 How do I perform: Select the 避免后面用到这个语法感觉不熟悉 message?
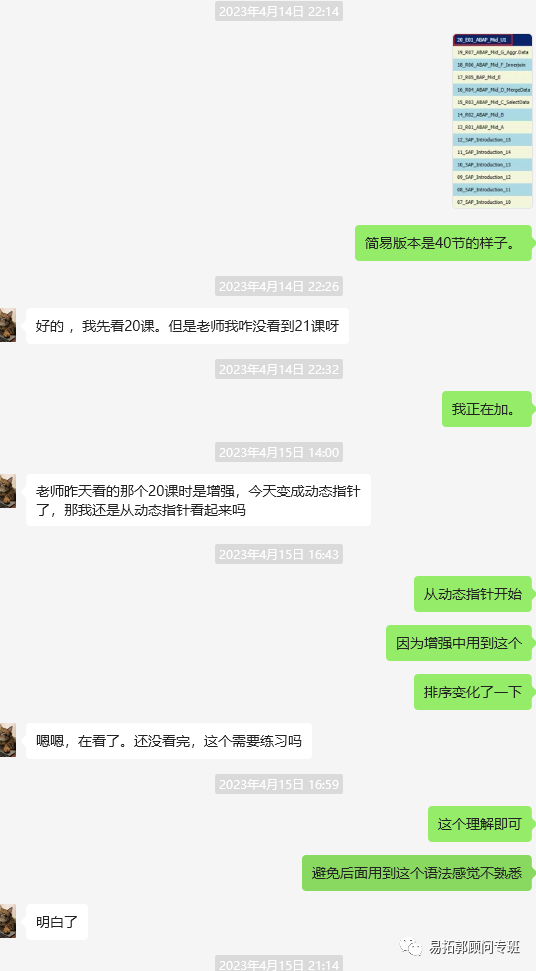pos(417,873)
